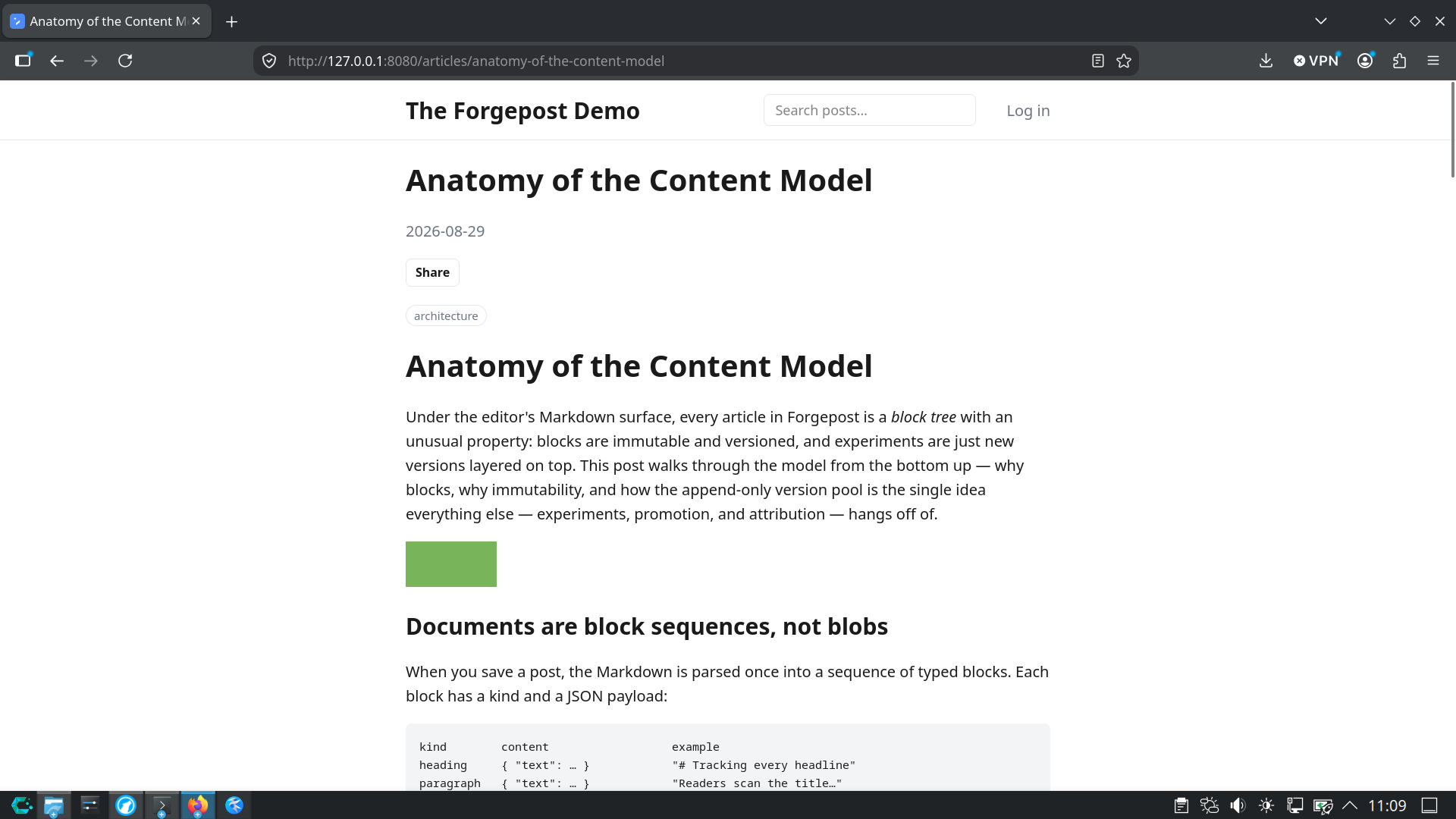1456x819 pixels.
Task: Follow the Log in link
Action: coord(1028,111)
